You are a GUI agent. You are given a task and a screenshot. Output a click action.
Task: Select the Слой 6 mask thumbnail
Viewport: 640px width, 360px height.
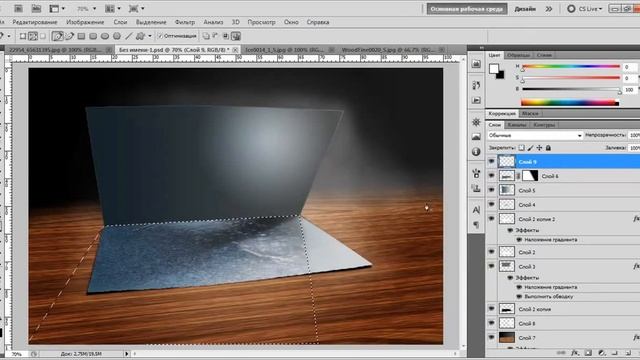[530, 176]
